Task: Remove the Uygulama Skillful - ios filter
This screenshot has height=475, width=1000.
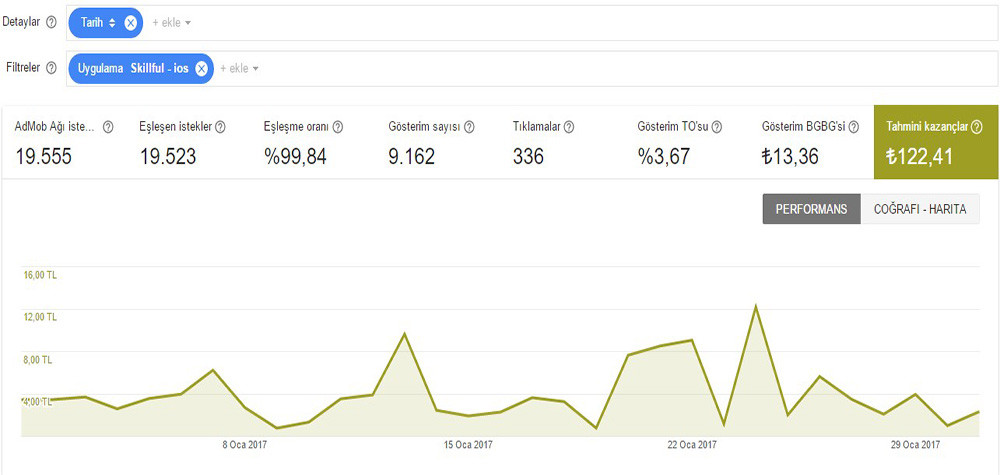Action: (202, 69)
